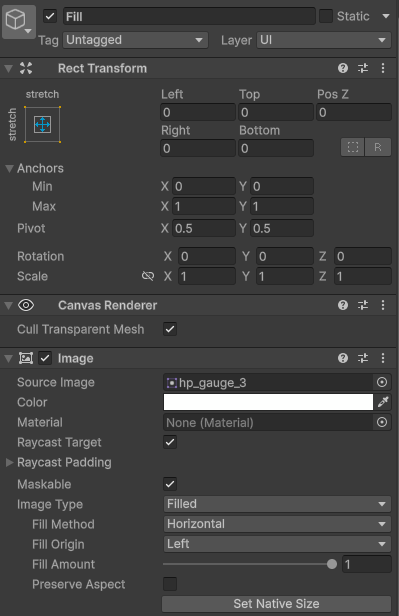399x616 pixels.
Task: Collapse the Anchors section
Action: coord(9,169)
